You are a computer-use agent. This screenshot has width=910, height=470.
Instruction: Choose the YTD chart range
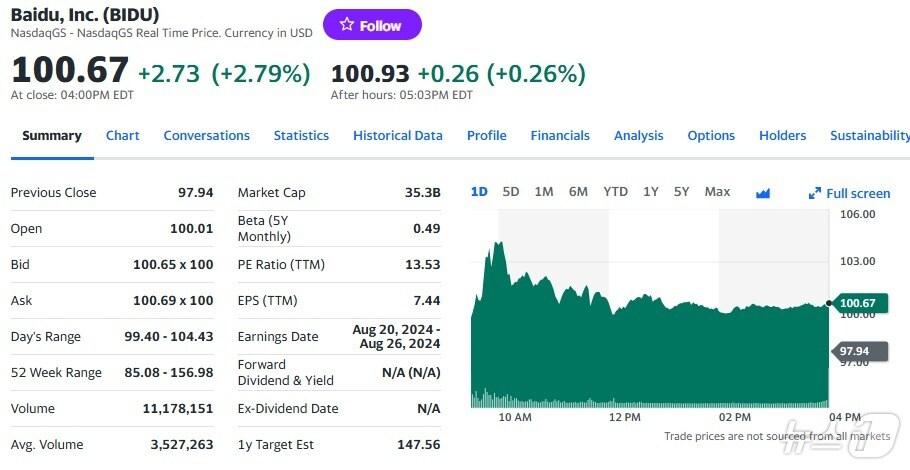pos(615,192)
